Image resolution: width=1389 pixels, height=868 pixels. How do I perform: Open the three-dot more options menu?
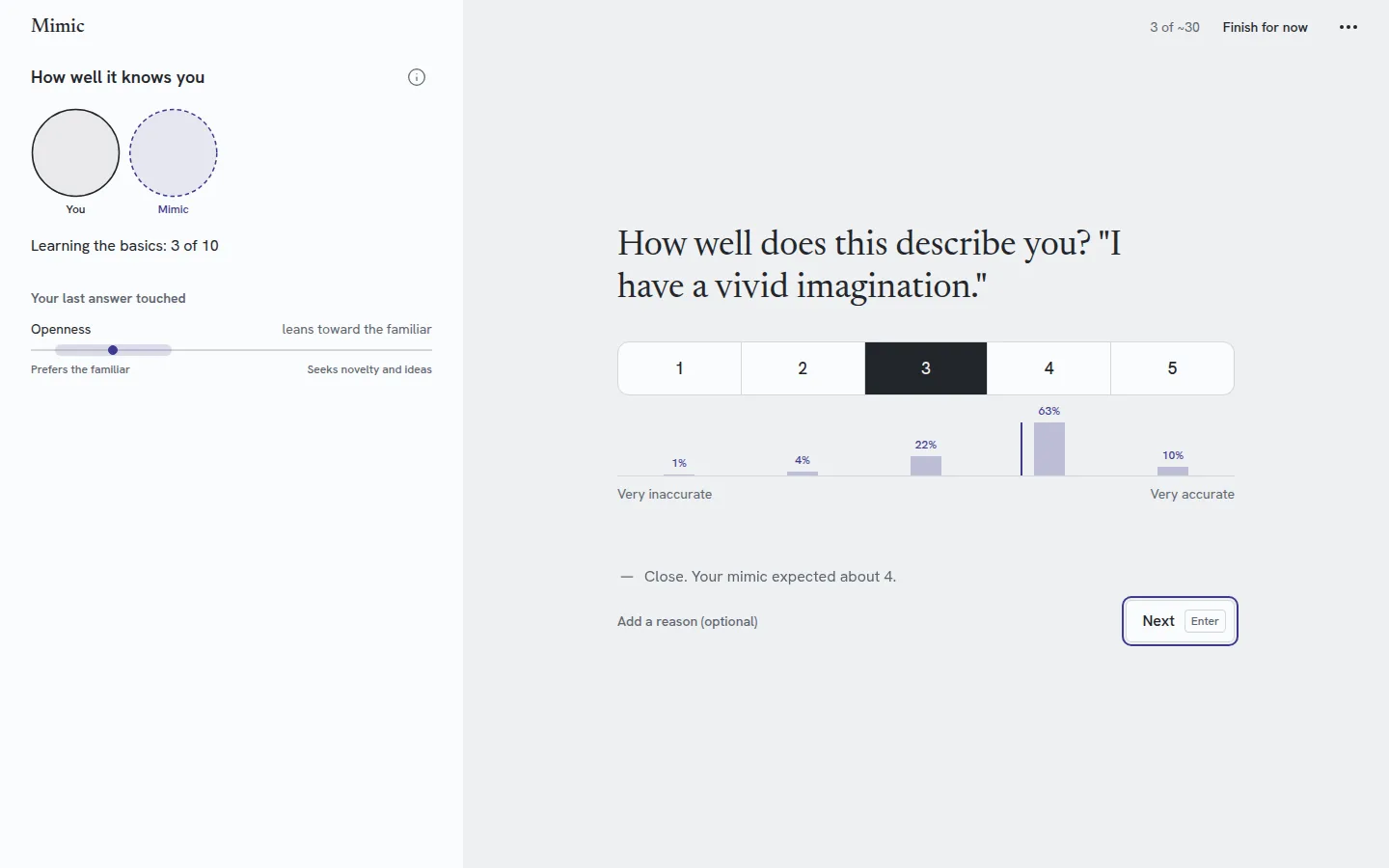1348,27
